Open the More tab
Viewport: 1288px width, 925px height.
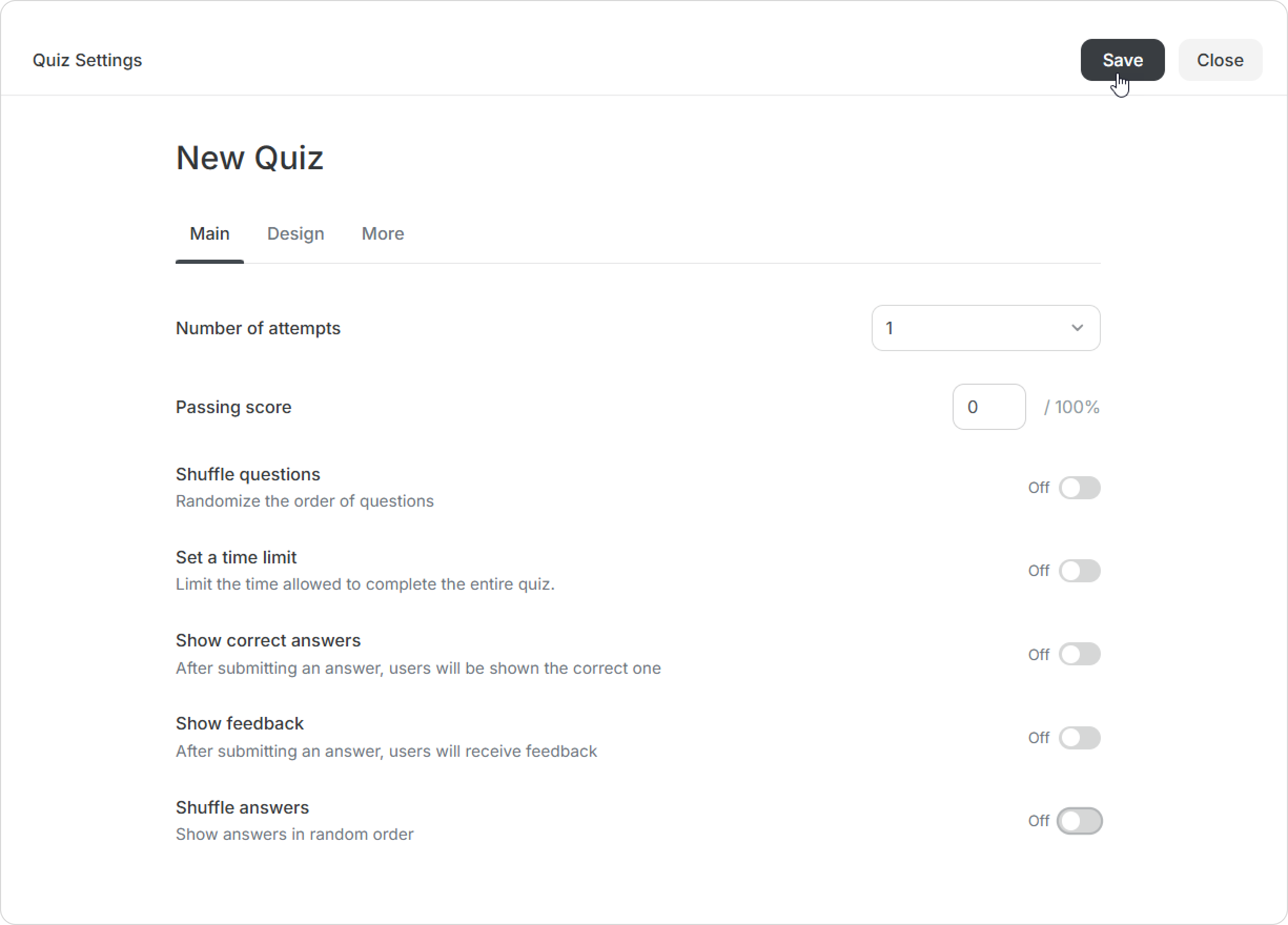click(x=383, y=233)
